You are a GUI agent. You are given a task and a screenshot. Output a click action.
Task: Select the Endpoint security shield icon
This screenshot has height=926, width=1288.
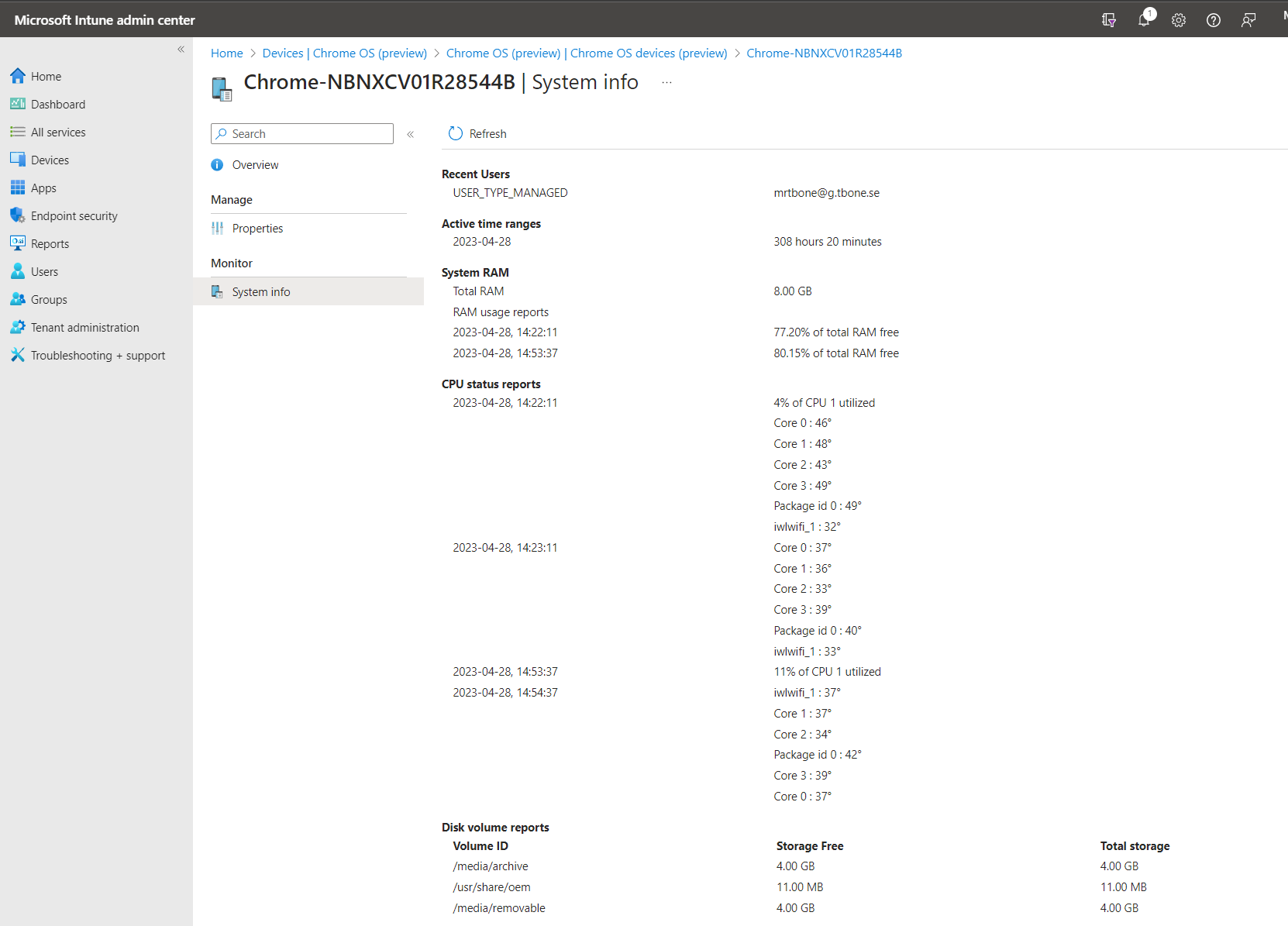[17, 215]
